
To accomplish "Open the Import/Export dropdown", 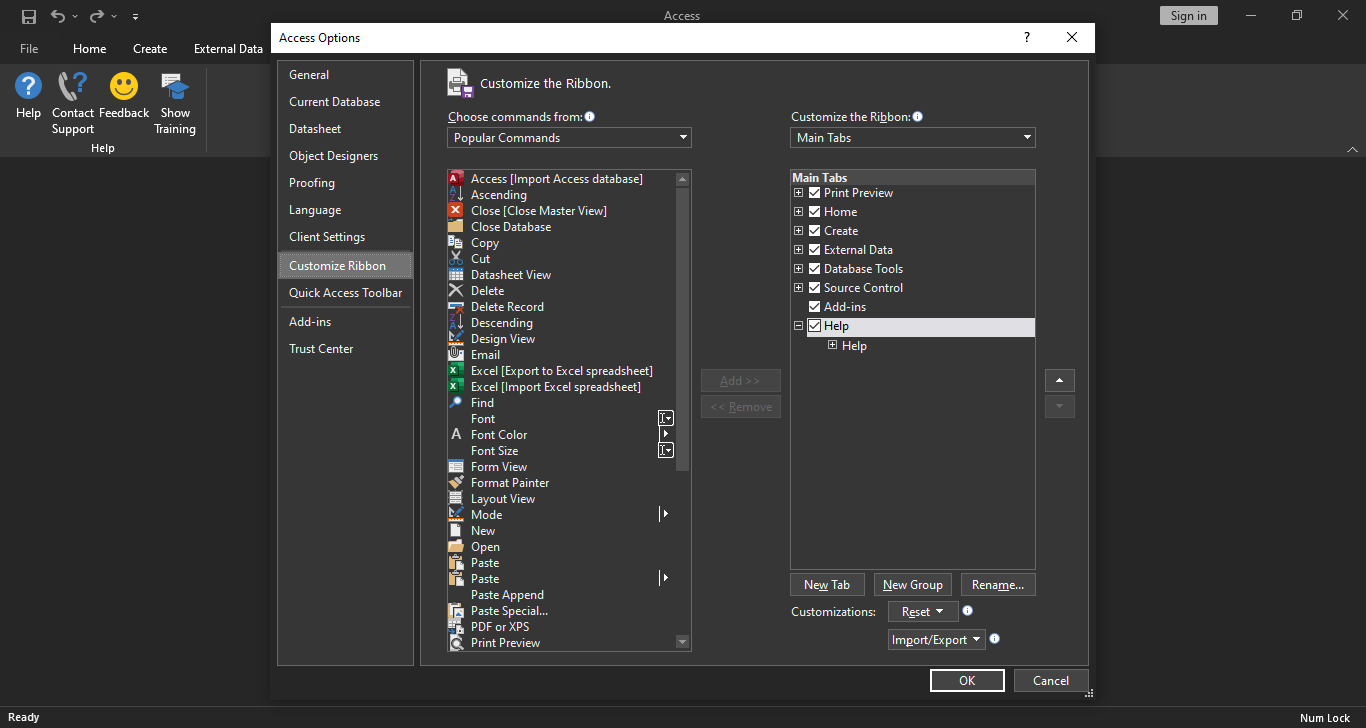I will tap(937, 640).
